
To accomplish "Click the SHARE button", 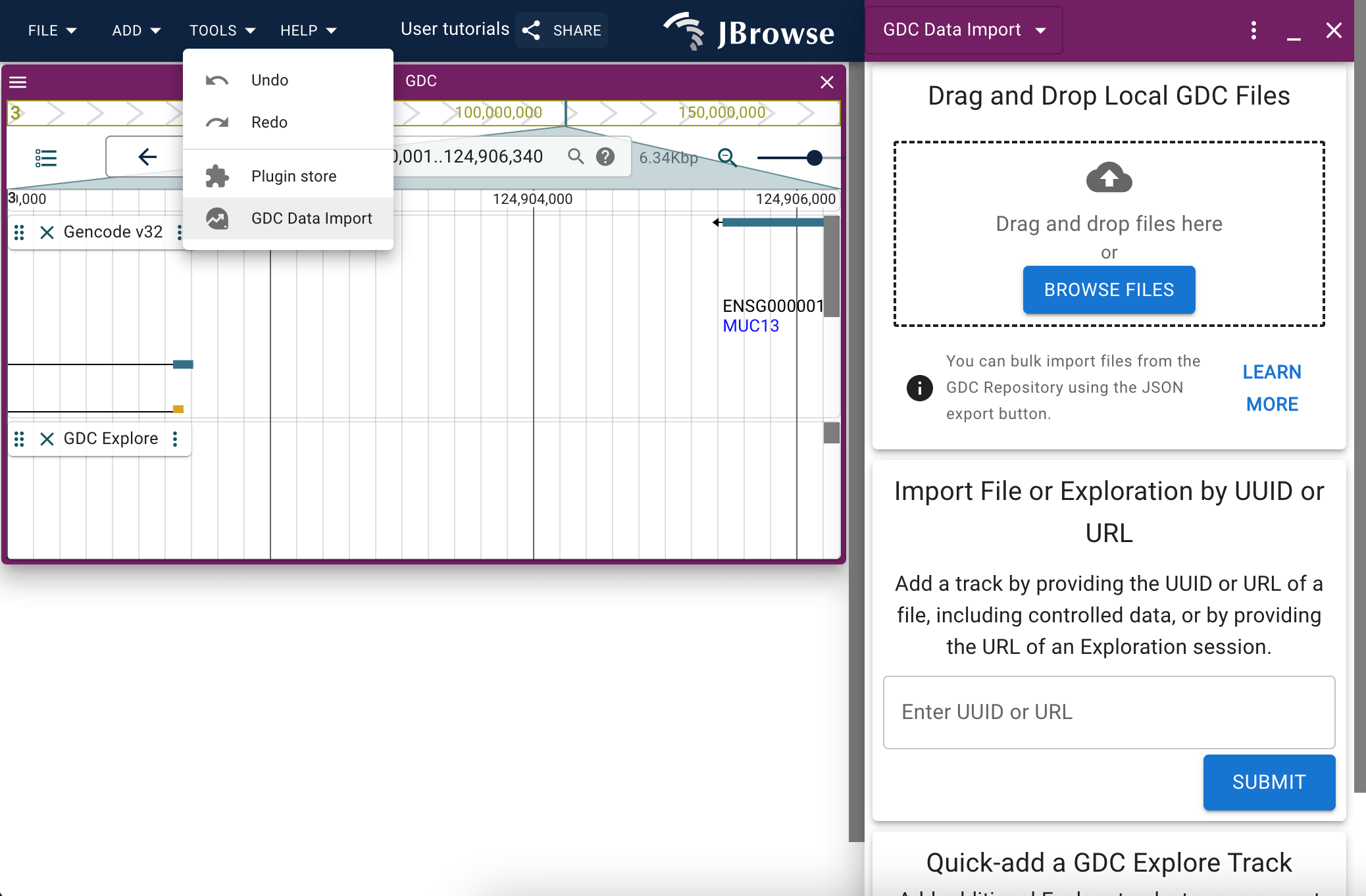I will [561, 30].
